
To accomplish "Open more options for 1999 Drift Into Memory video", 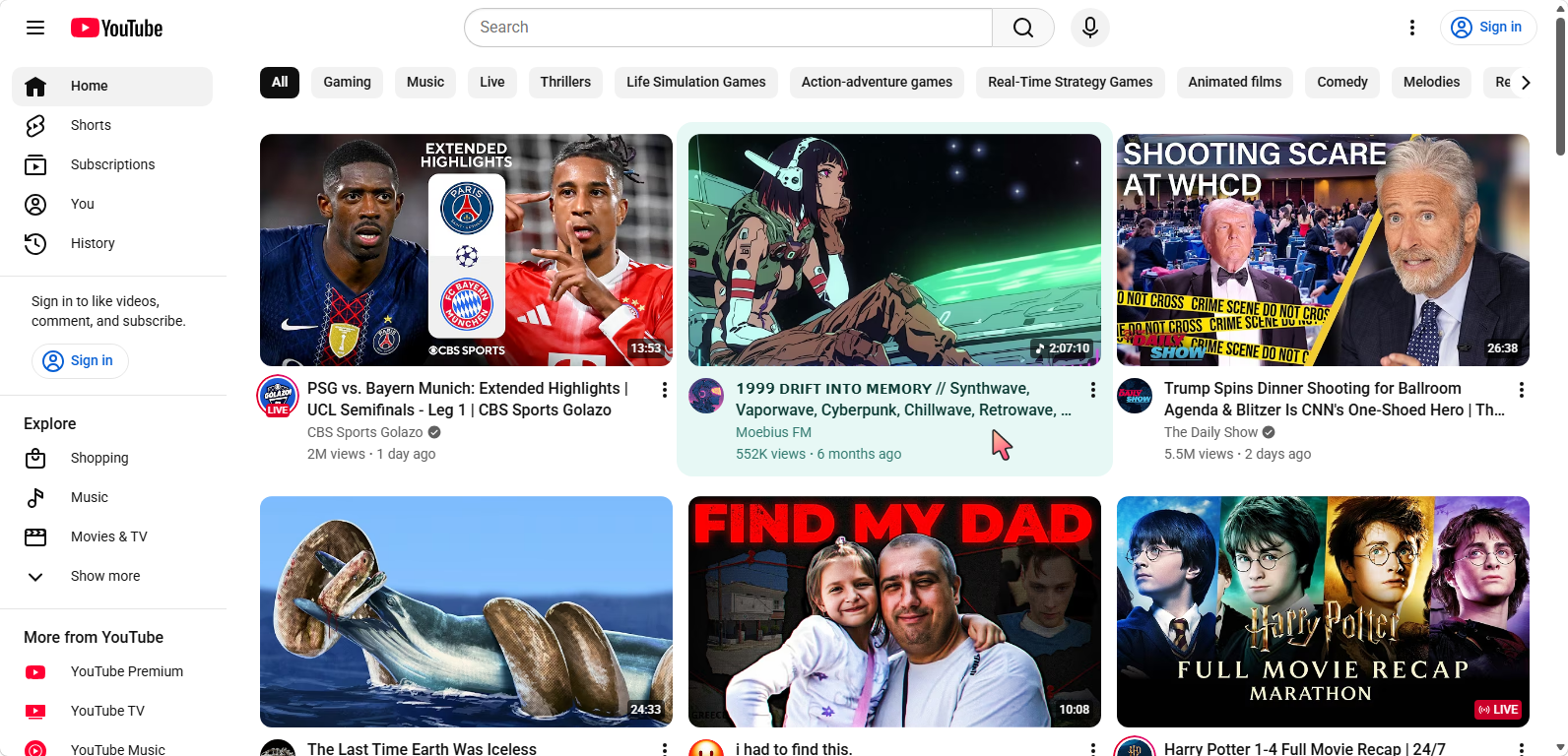I will (x=1093, y=390).
